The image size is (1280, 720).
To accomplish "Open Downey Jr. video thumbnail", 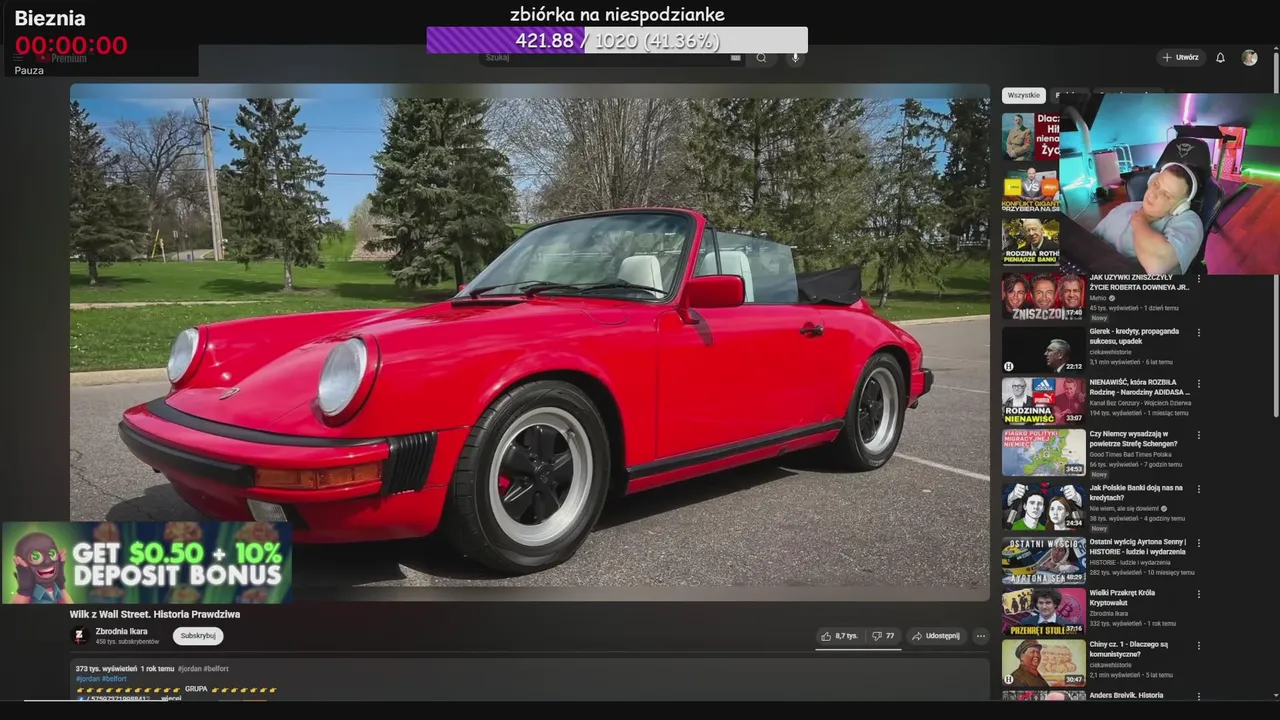I will point(1043,296).
